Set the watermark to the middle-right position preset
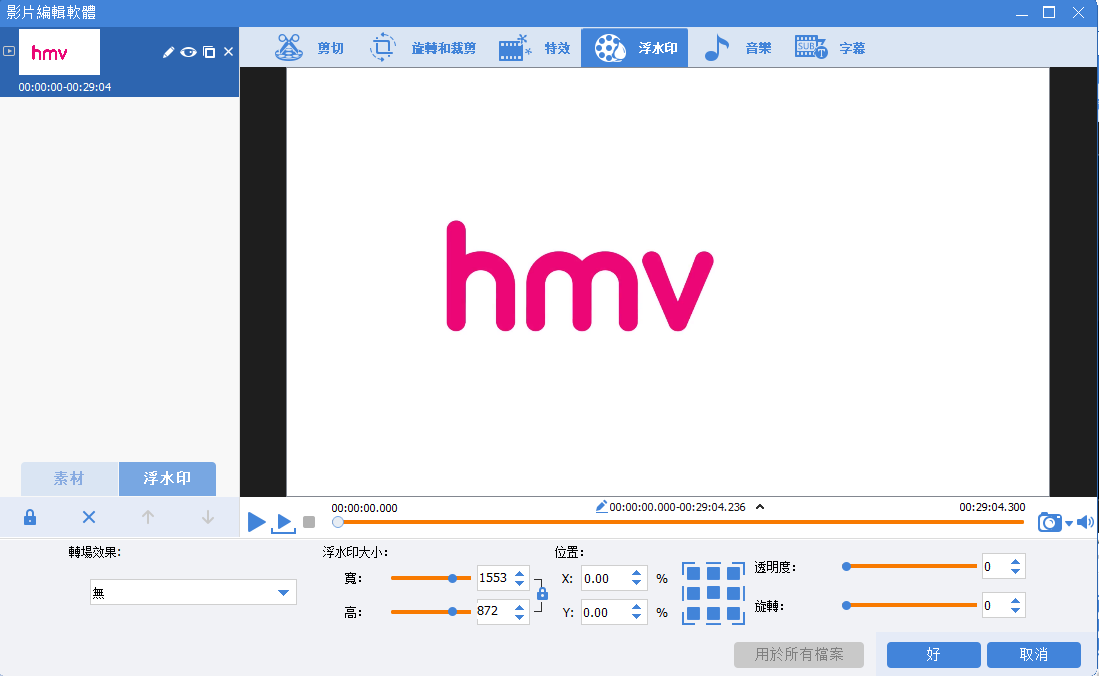The width and height of the screenshot is (1099, 676). [734, 593]
